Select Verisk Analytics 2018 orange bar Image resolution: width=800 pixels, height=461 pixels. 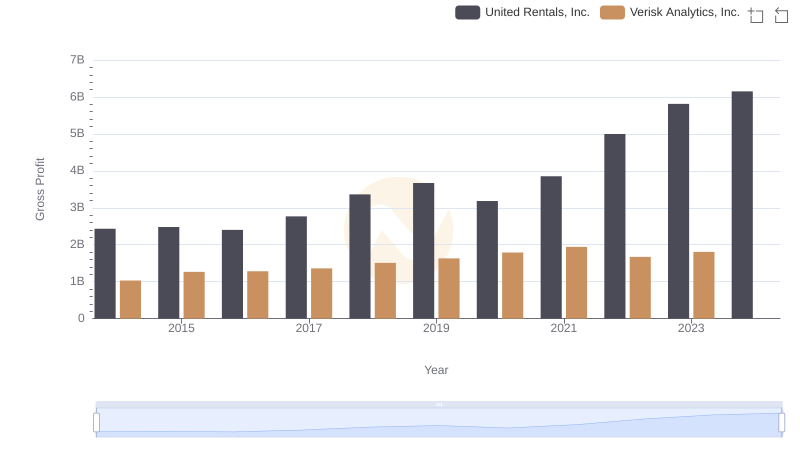pyautogui.click(x=385, y=291)
